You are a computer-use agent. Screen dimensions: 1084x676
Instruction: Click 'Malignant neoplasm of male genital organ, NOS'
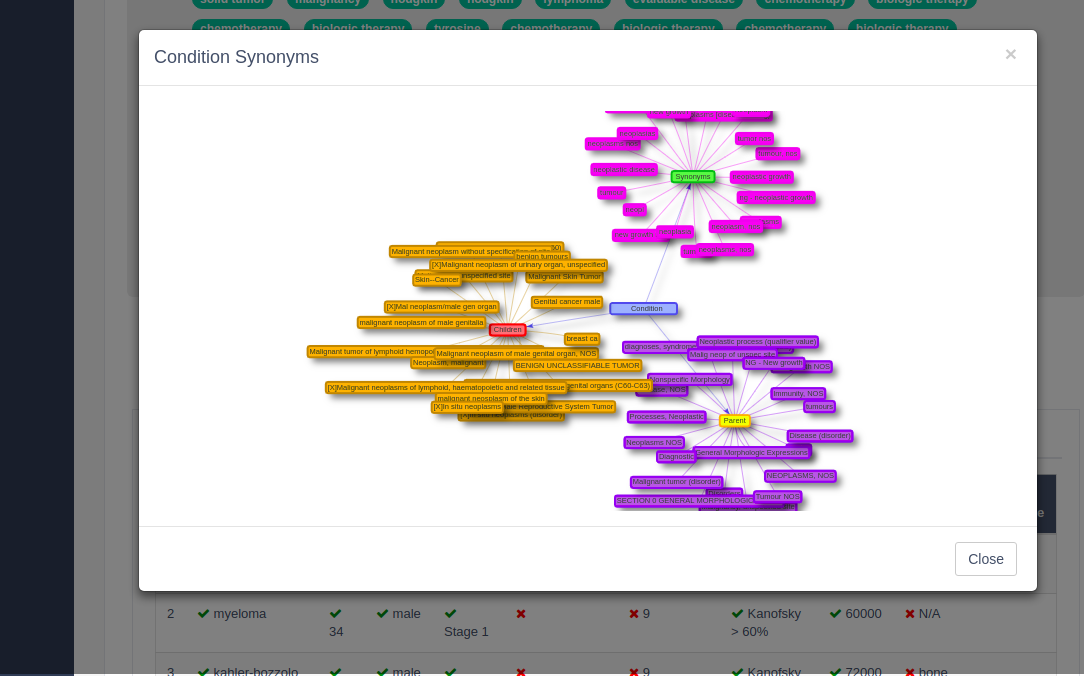coord(516,353)
